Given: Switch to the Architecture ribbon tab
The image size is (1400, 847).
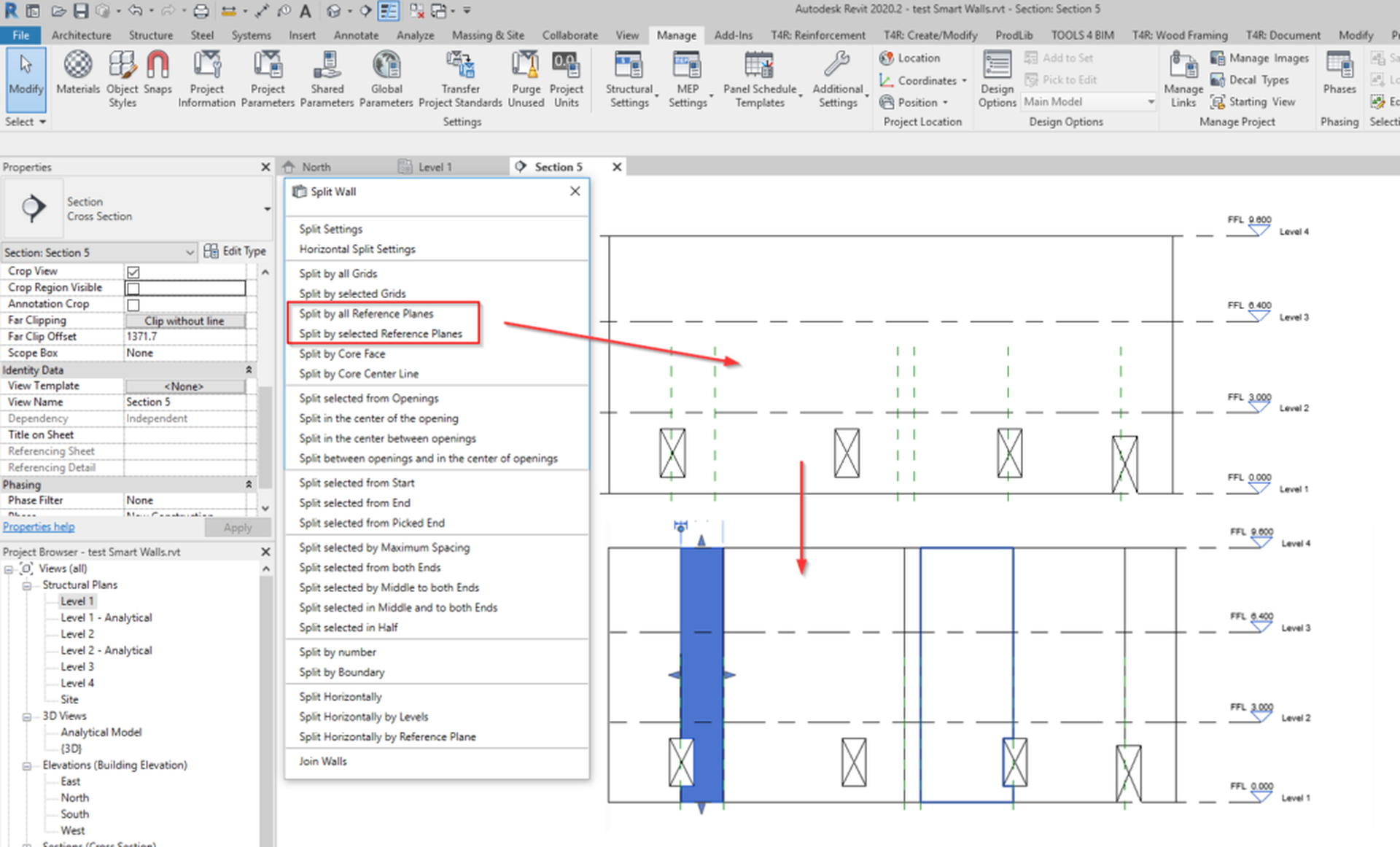Looking at the screenshot, I should pos(81,34).
